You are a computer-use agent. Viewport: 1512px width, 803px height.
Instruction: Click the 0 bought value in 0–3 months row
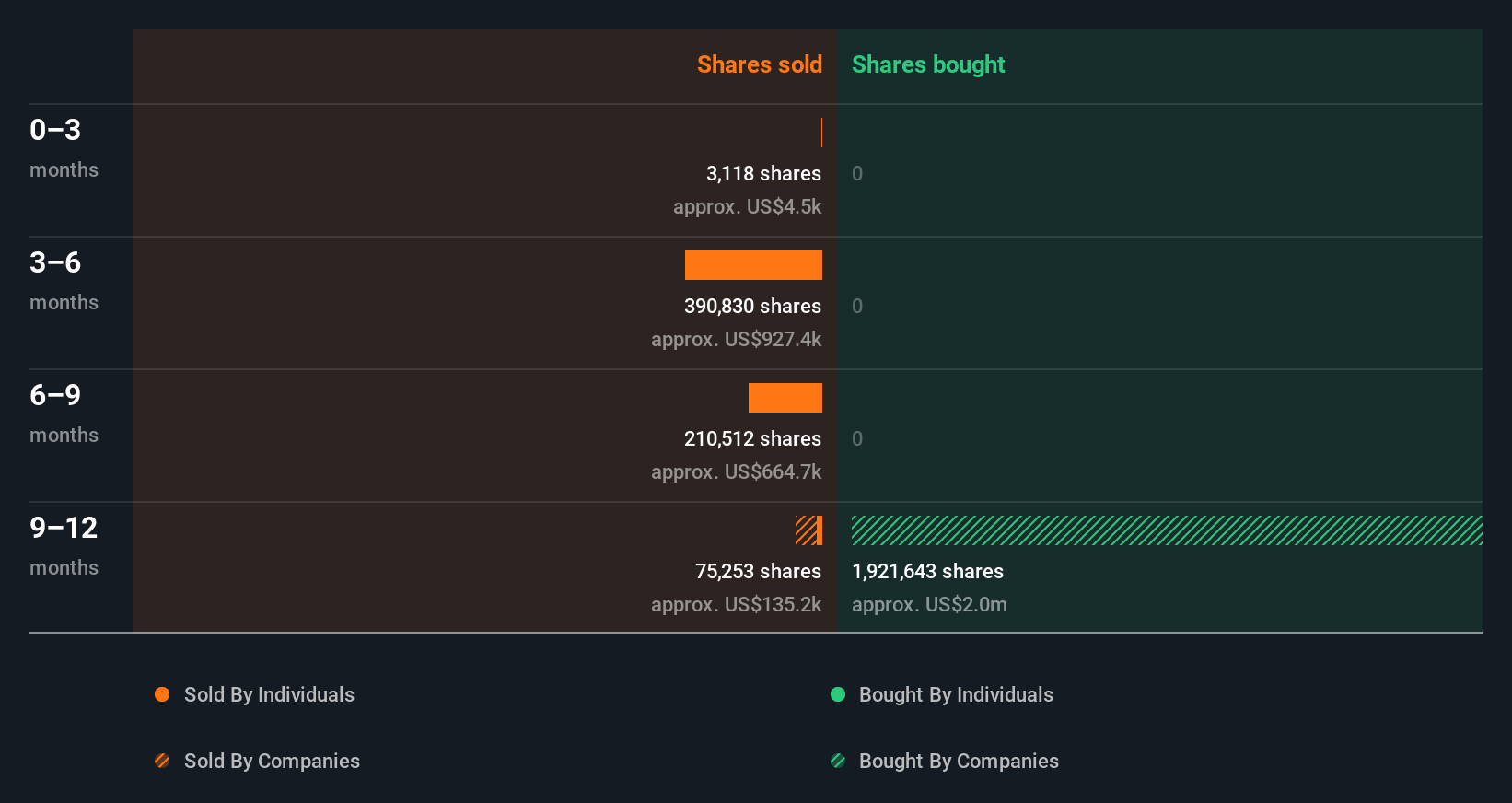coord(857,173)
